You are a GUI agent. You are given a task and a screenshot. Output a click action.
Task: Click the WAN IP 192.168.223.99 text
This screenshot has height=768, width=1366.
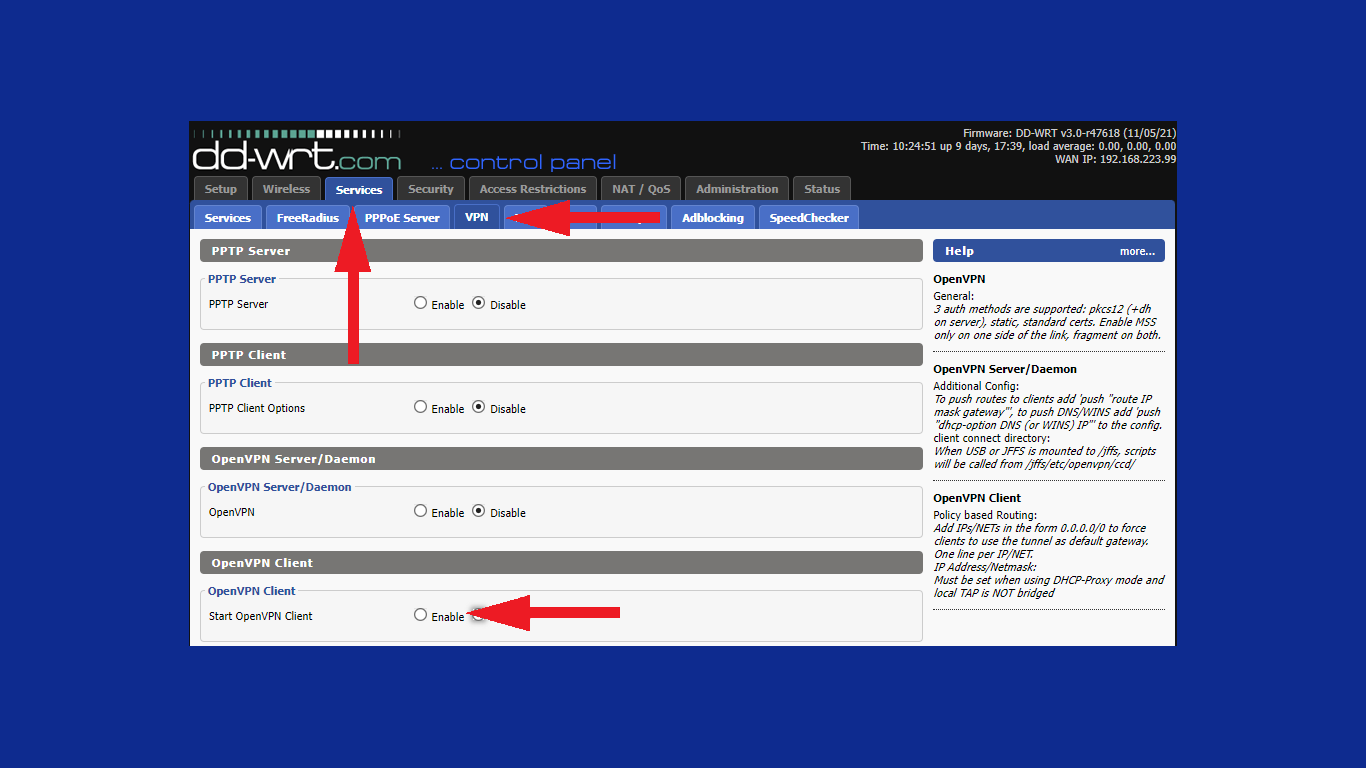(1115, 159)
